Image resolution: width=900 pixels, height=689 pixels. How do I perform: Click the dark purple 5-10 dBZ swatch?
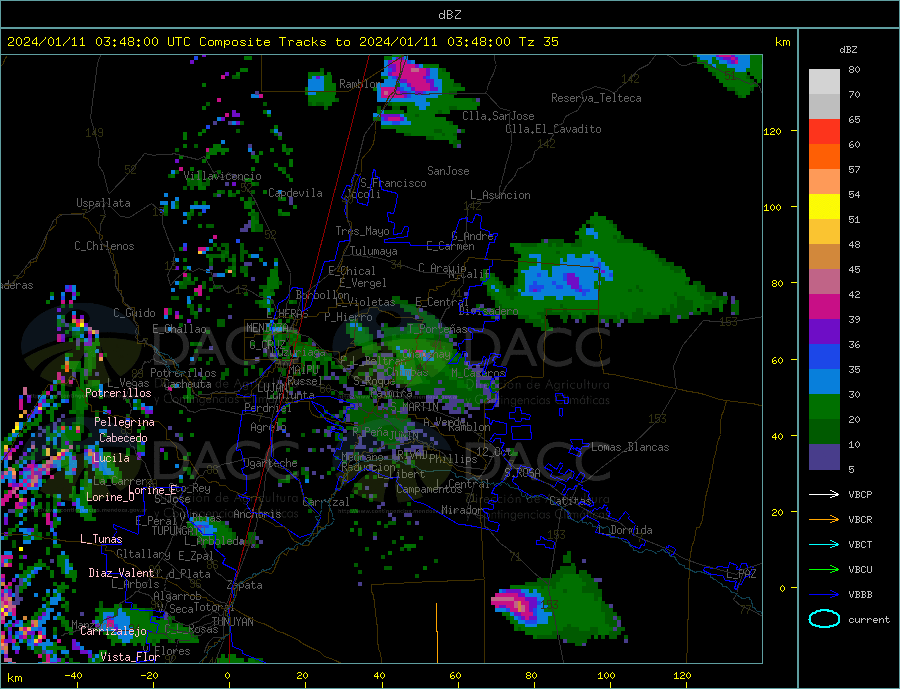824,456
